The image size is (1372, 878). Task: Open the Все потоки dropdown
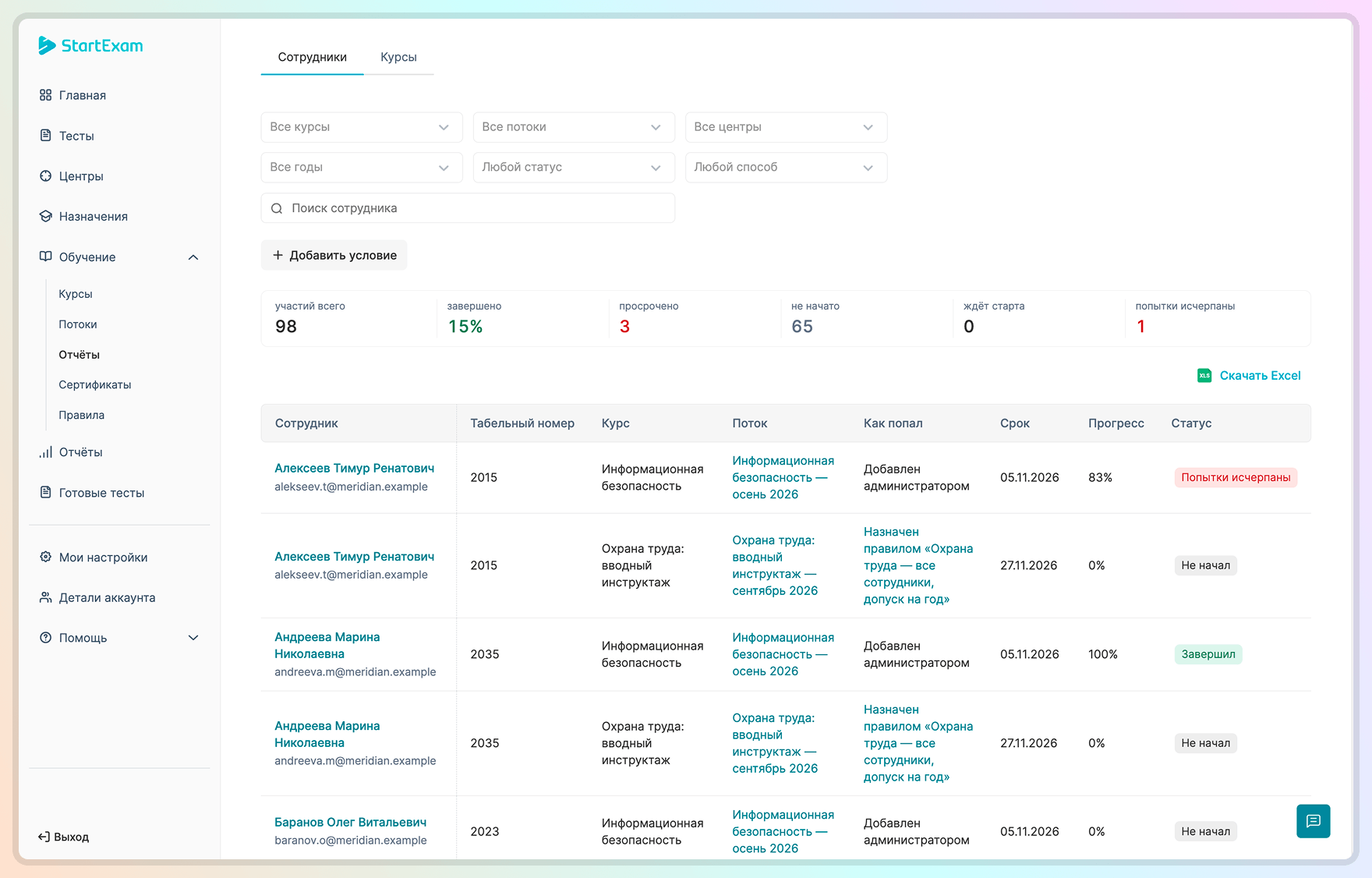coord(574,127)
